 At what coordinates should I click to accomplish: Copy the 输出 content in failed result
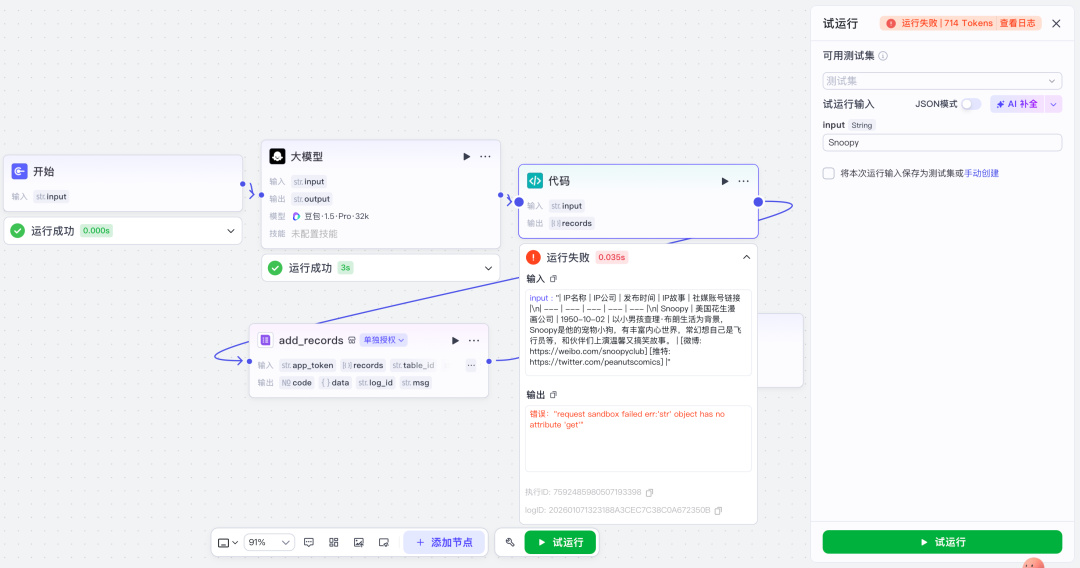click(553, 395)
